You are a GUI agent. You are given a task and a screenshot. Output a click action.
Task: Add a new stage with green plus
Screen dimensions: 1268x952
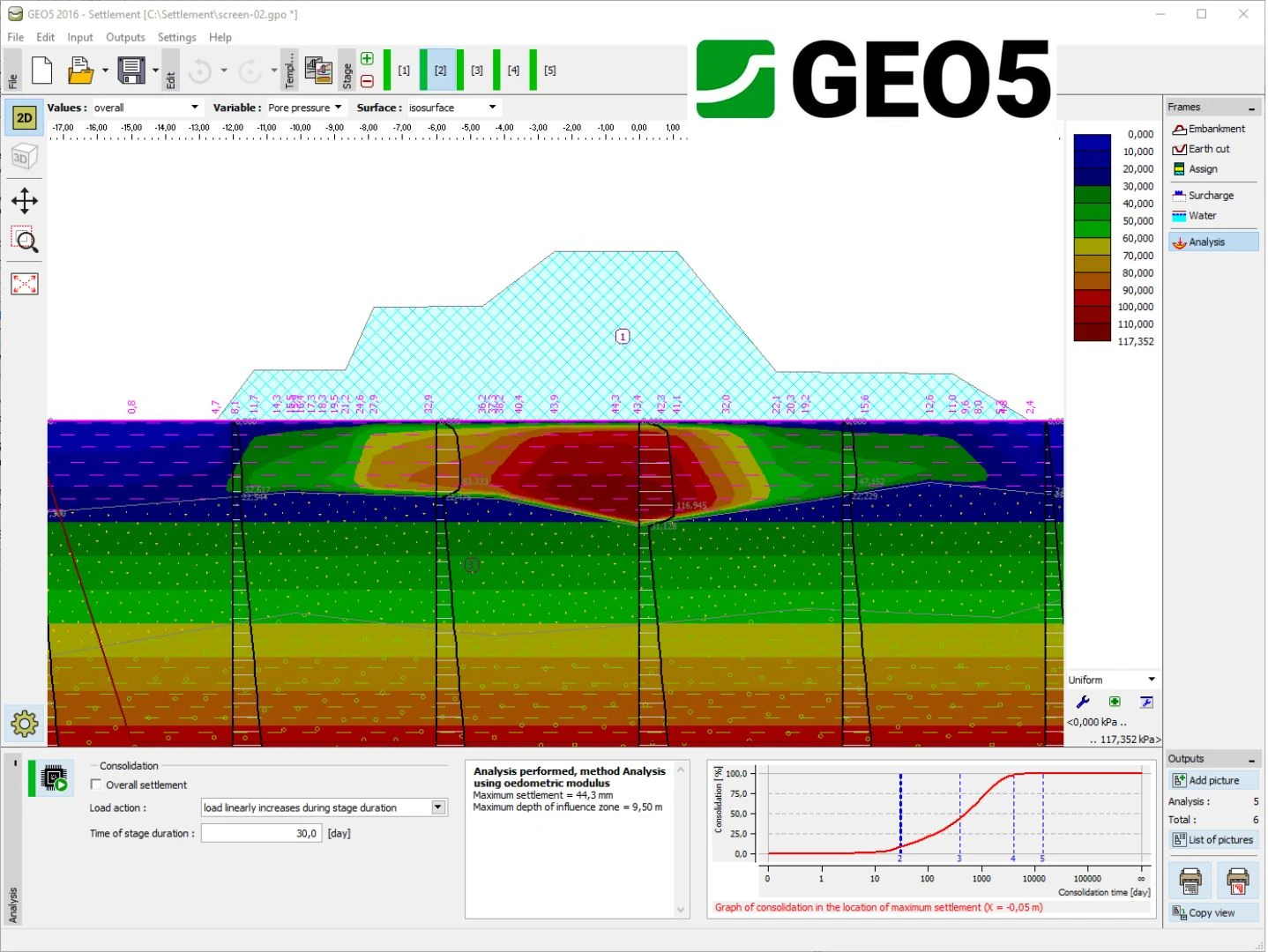367,59
